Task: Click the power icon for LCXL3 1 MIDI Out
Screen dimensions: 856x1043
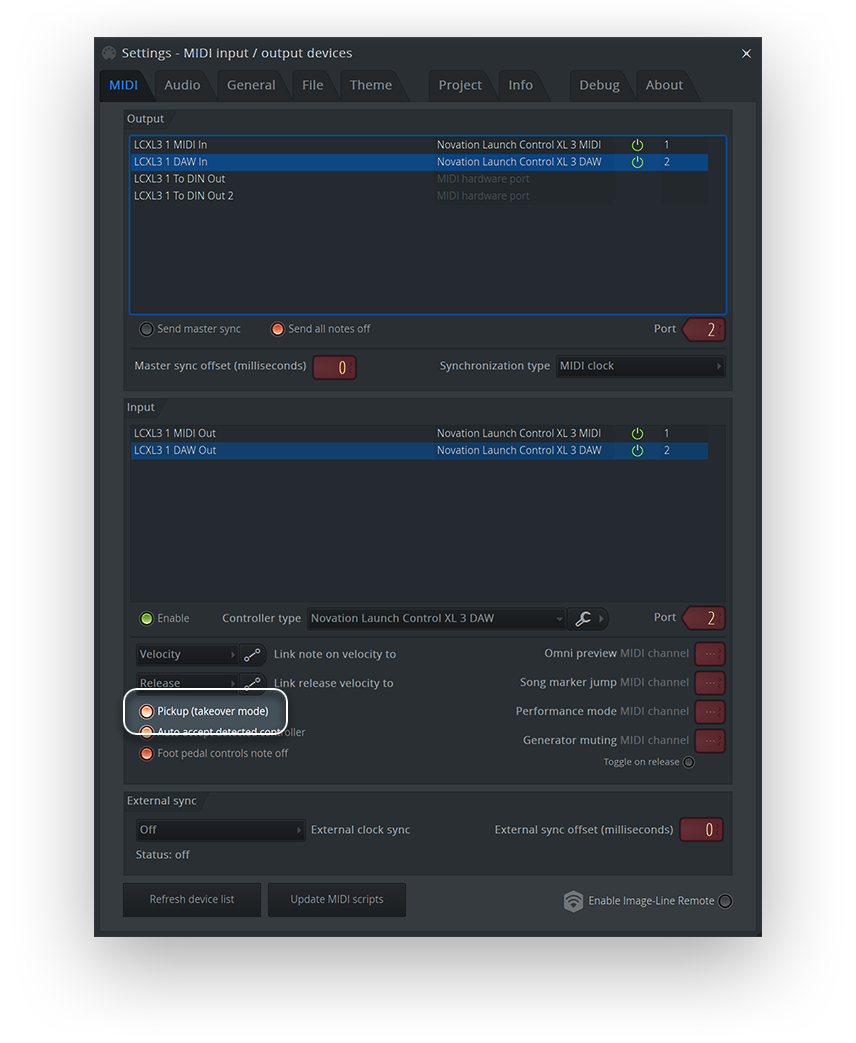Action: pos(637,434)
